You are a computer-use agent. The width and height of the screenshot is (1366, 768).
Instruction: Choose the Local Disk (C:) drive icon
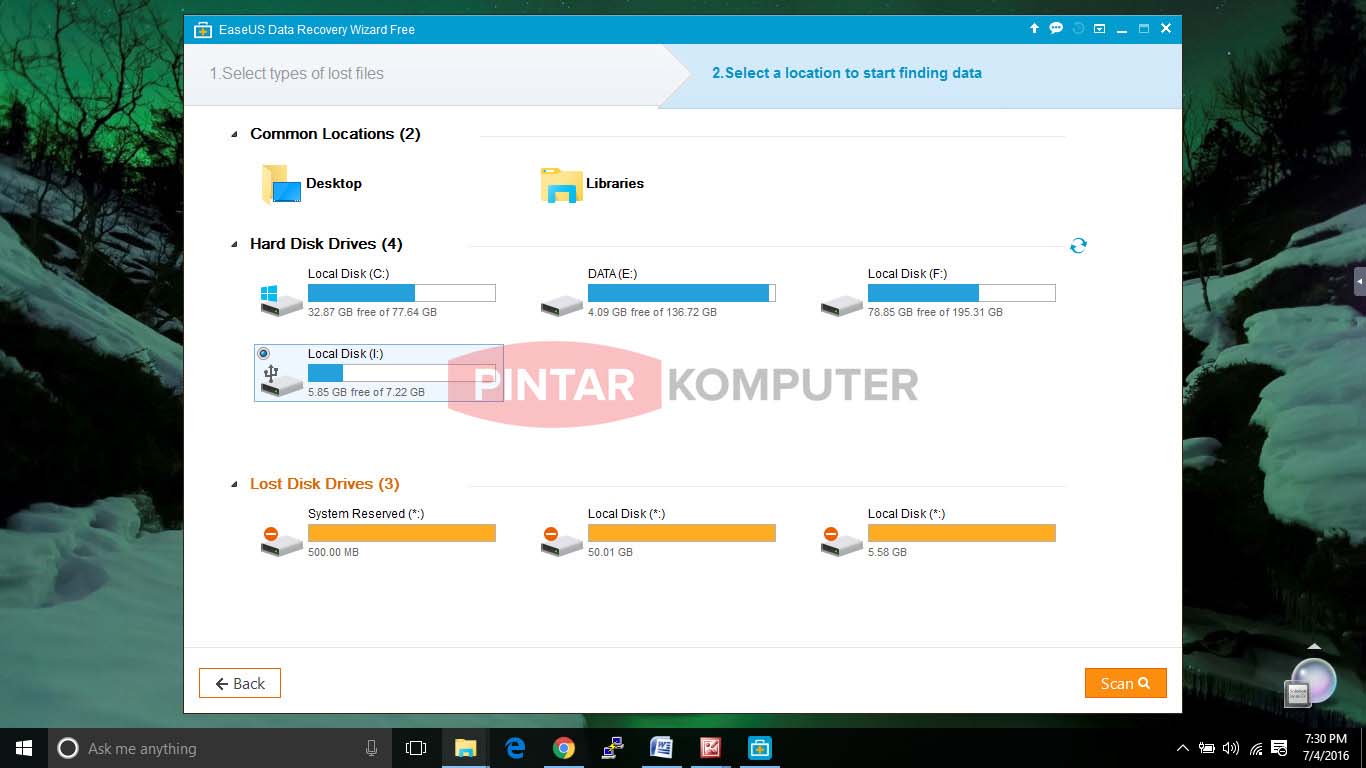pos(281,300)
